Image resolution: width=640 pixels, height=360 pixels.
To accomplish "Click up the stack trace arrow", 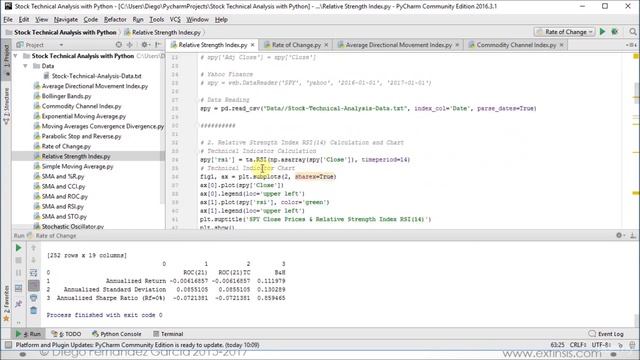I will [33, 248].
